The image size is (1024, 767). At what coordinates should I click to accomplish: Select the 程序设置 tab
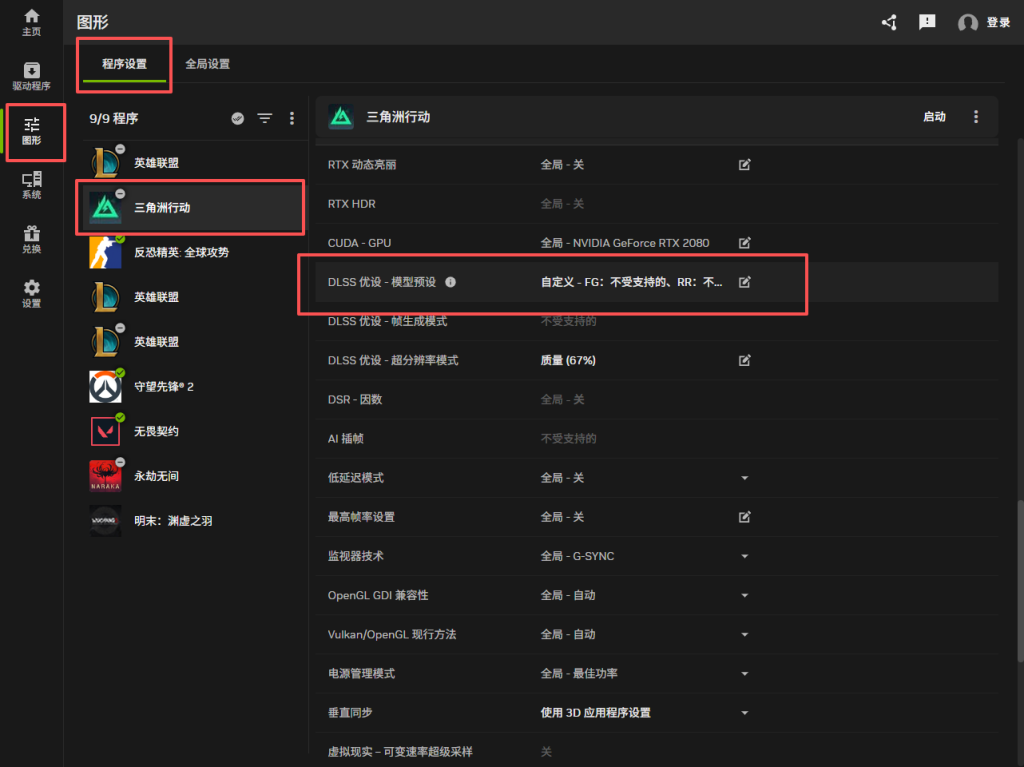124,64
